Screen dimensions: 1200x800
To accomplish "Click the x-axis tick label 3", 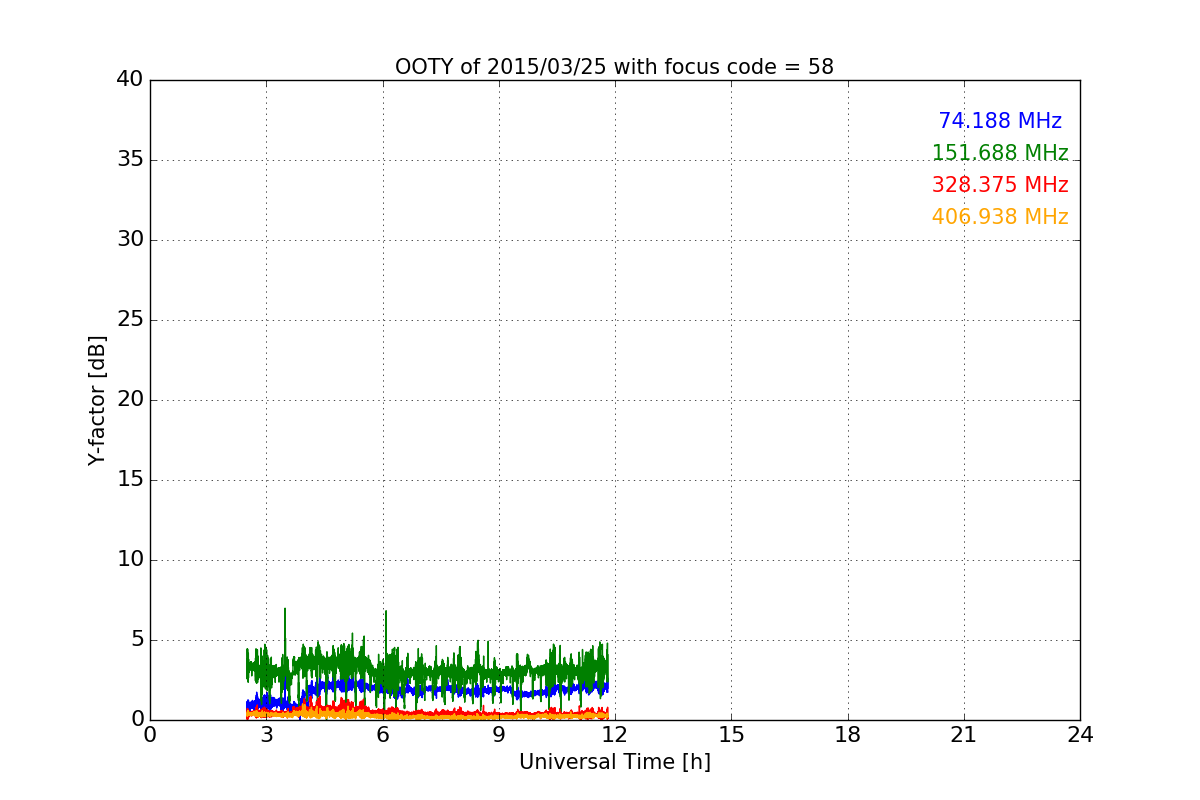I will [x=266, y=735].
